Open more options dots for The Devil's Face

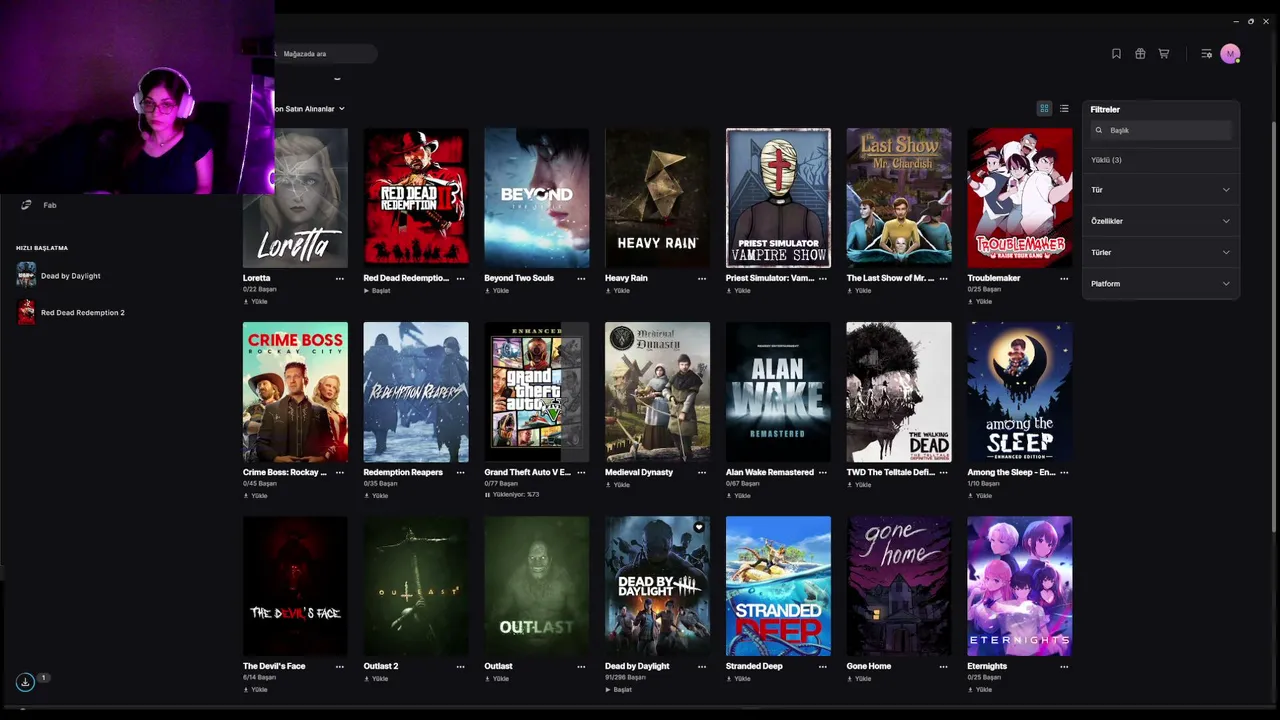(340, 666)
